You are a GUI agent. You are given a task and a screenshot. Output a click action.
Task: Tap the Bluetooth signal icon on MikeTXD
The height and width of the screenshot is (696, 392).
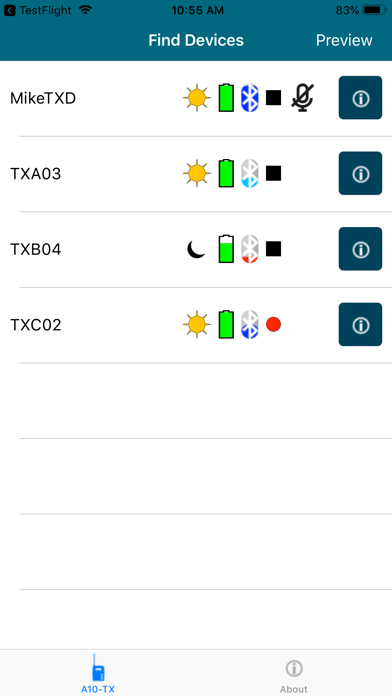click(x=249, y=98)
